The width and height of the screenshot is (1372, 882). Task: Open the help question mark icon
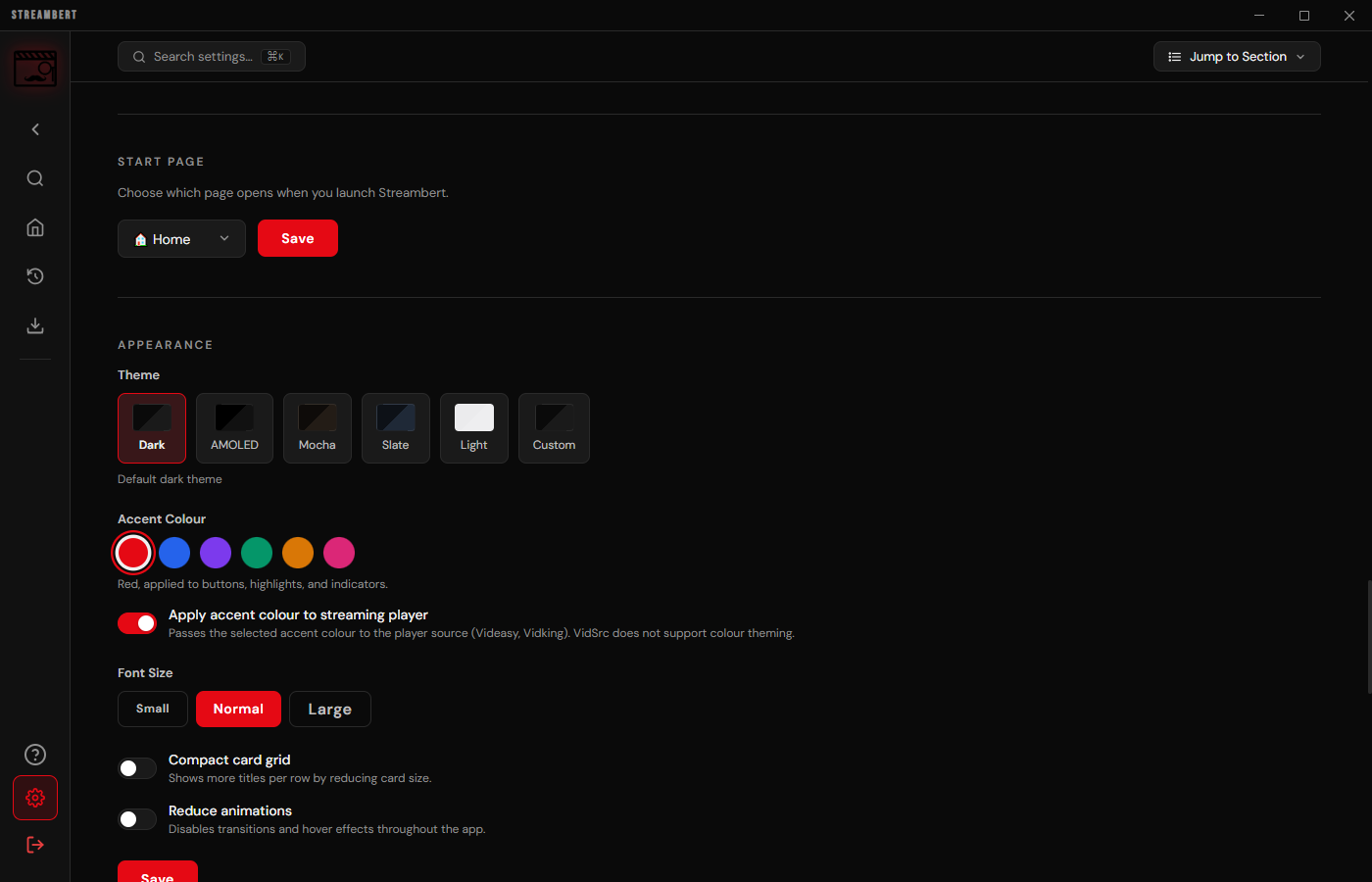(x=35, y=755)
